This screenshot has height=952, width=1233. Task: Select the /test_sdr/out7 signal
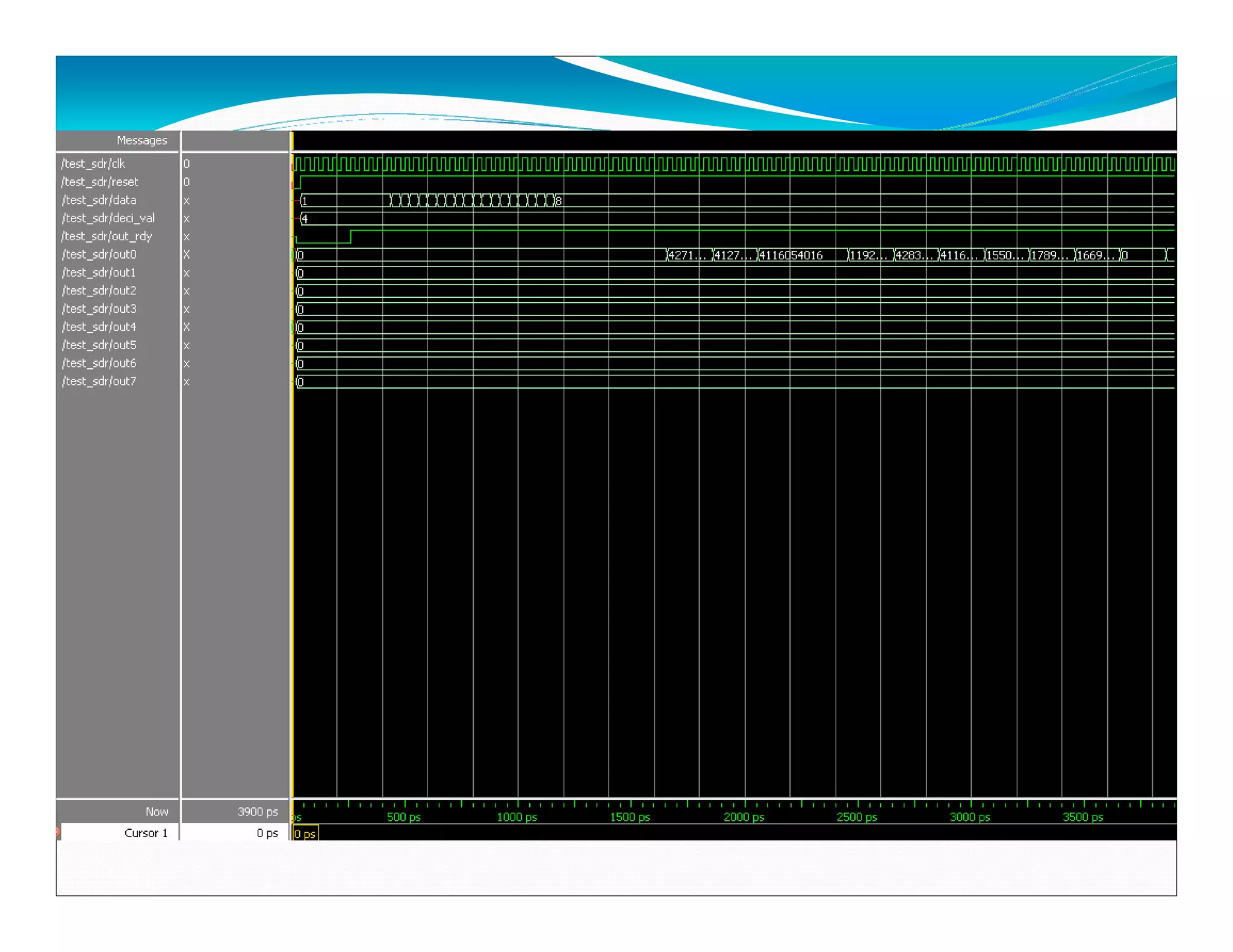(99, 381)
